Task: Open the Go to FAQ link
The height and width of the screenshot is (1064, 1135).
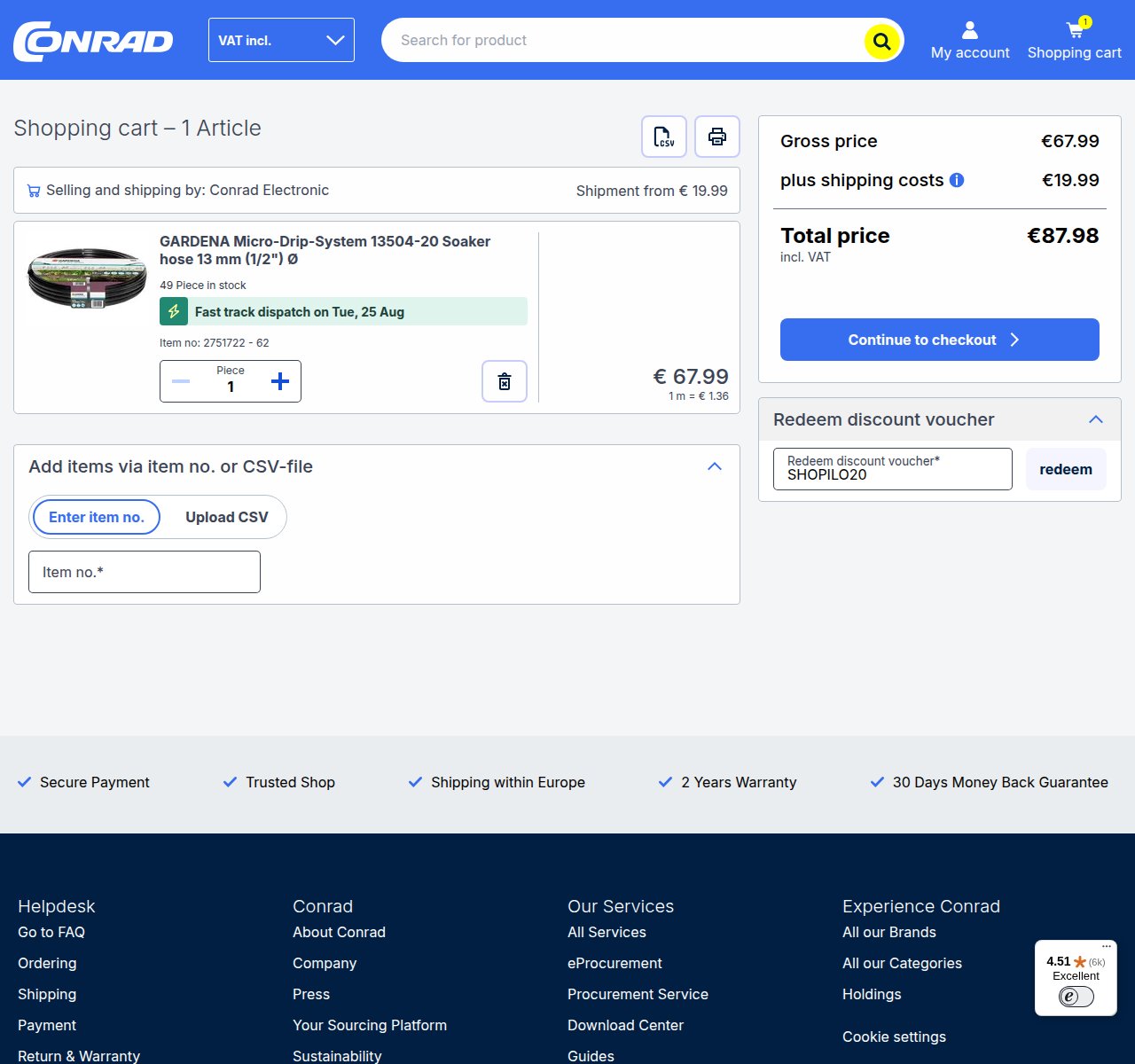Action: [x=51, y=932]
